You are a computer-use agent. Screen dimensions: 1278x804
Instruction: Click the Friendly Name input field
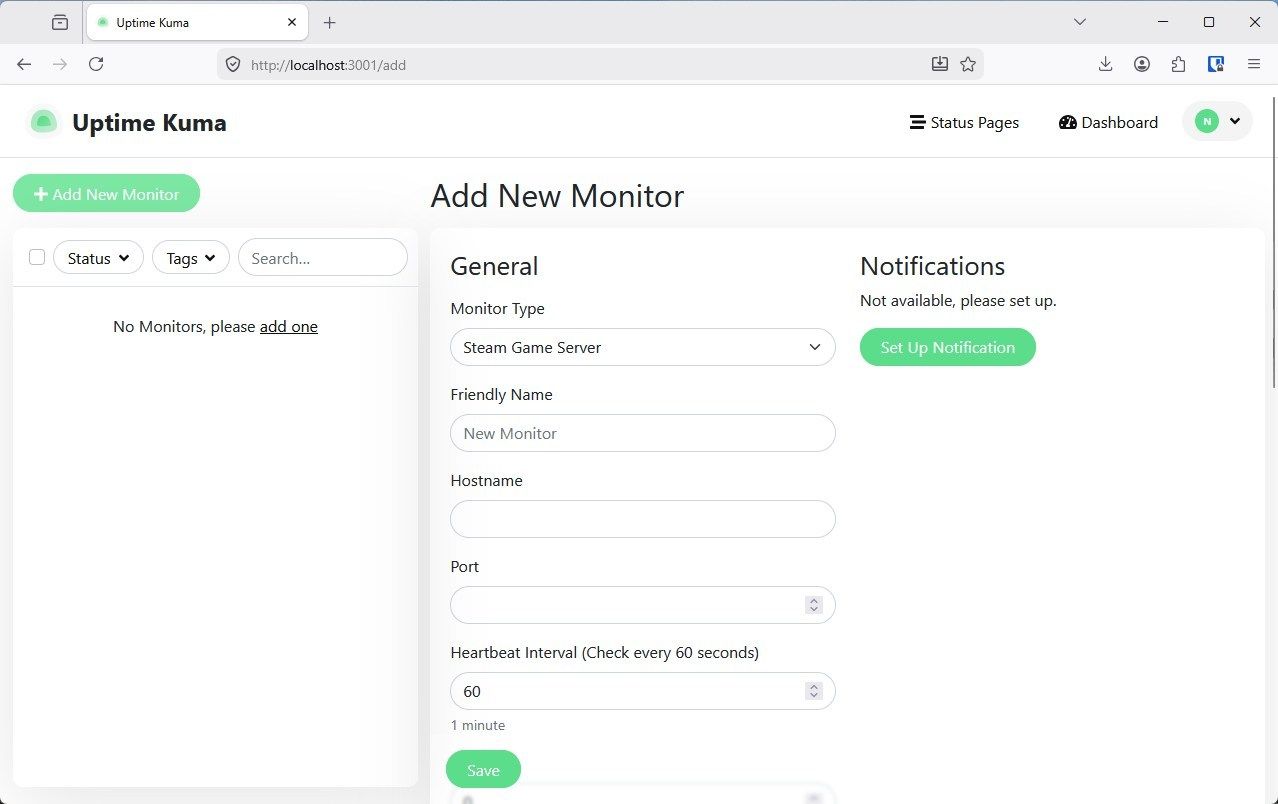click(x=643, y=433)
